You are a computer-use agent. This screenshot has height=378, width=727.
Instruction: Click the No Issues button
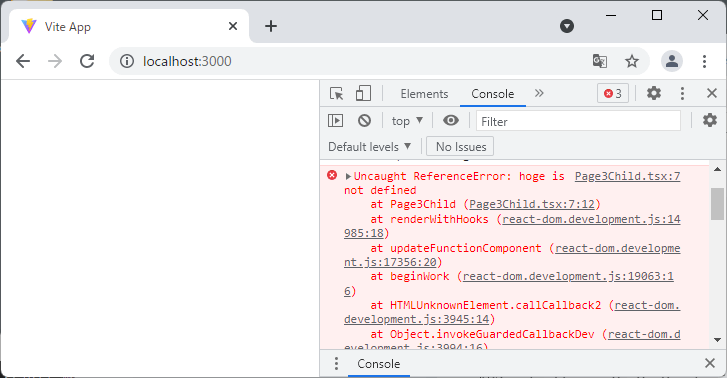[460, 147]
